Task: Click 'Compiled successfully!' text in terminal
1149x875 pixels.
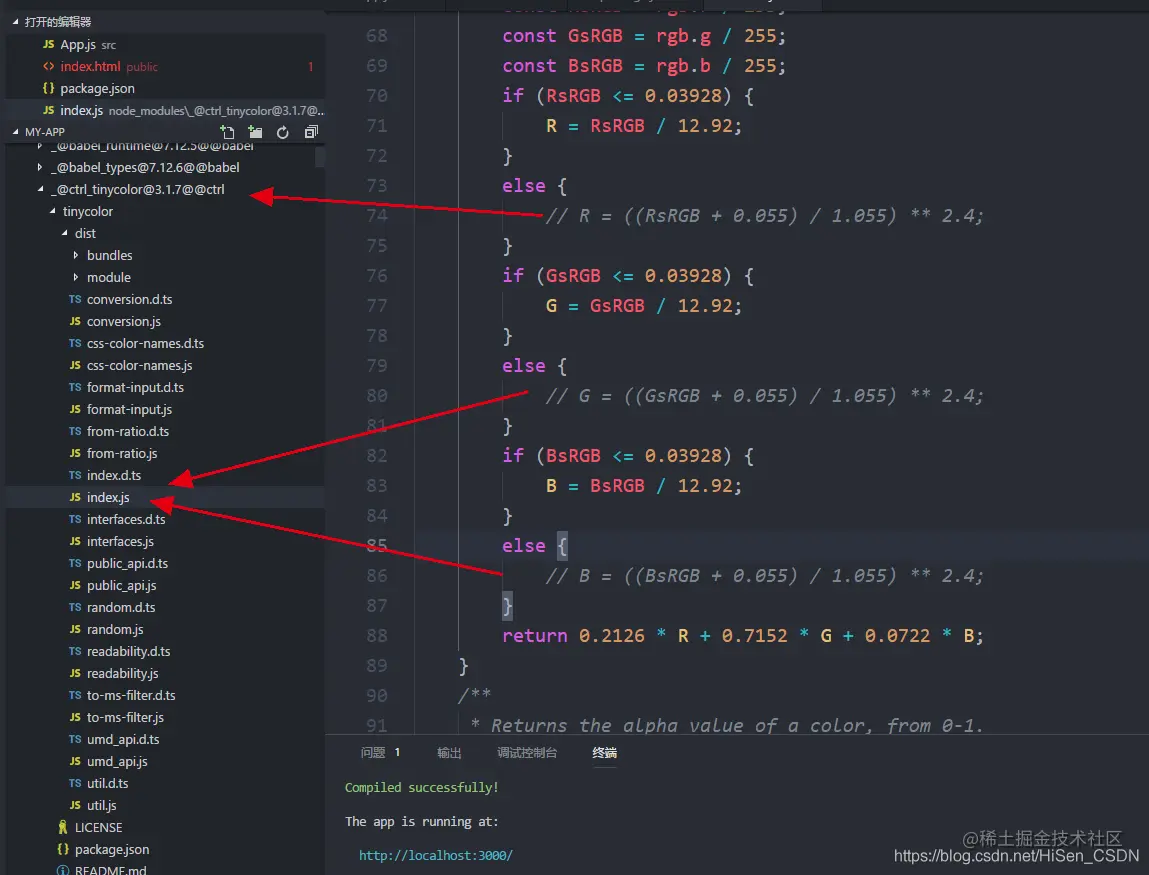Action: coord(421,788)
